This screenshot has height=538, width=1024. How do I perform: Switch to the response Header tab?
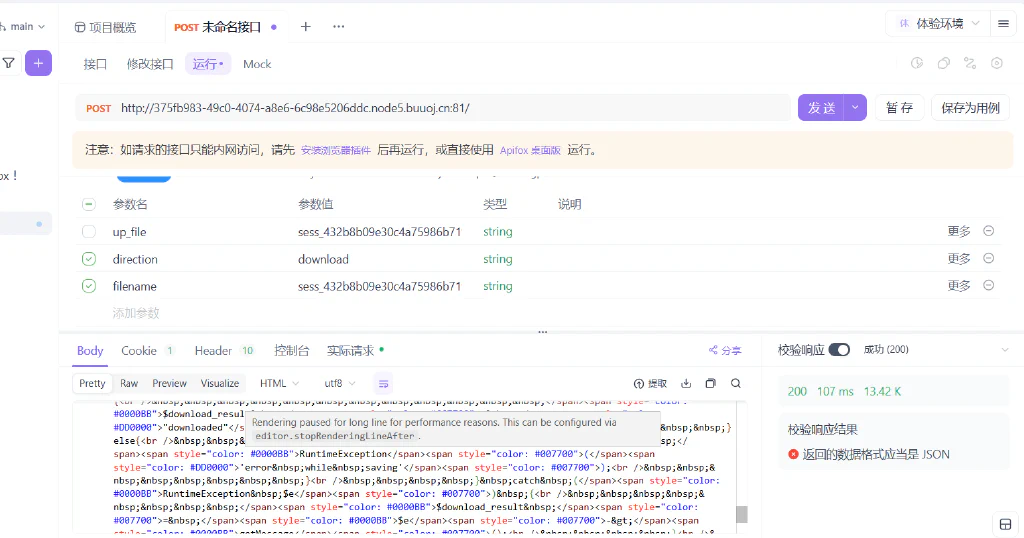224,351
